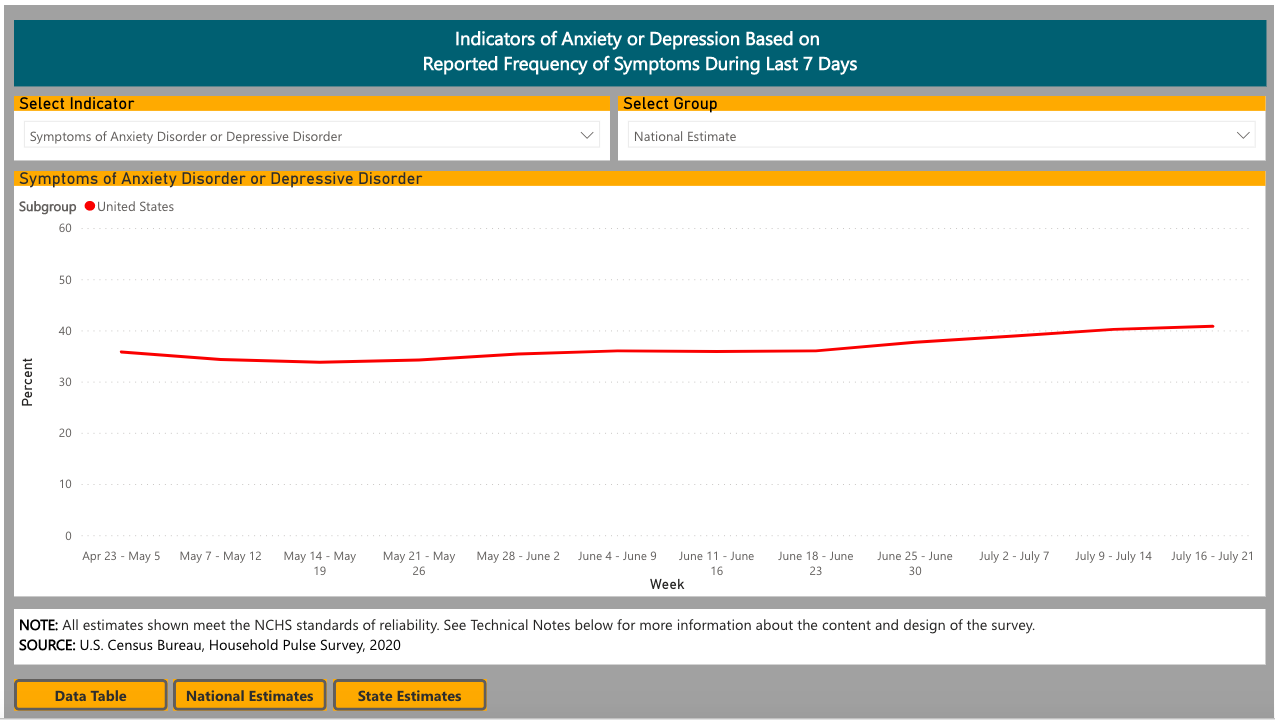Screen dimensions: 1275x720
Task: Click the 60 value on the y-axis
Action: point(65,228)
